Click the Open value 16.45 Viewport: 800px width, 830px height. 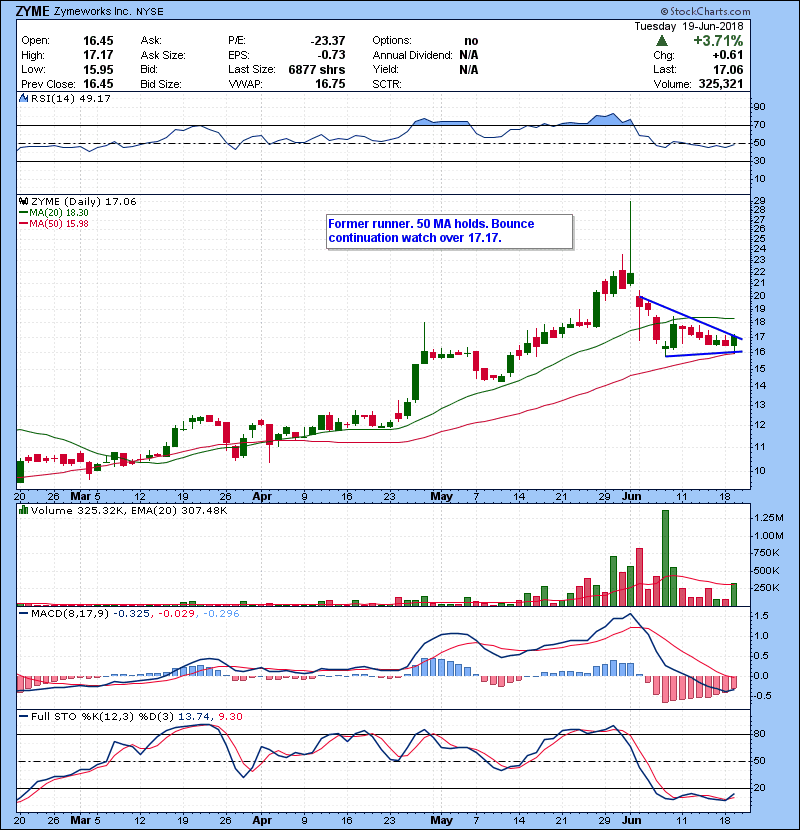point(98,41)
